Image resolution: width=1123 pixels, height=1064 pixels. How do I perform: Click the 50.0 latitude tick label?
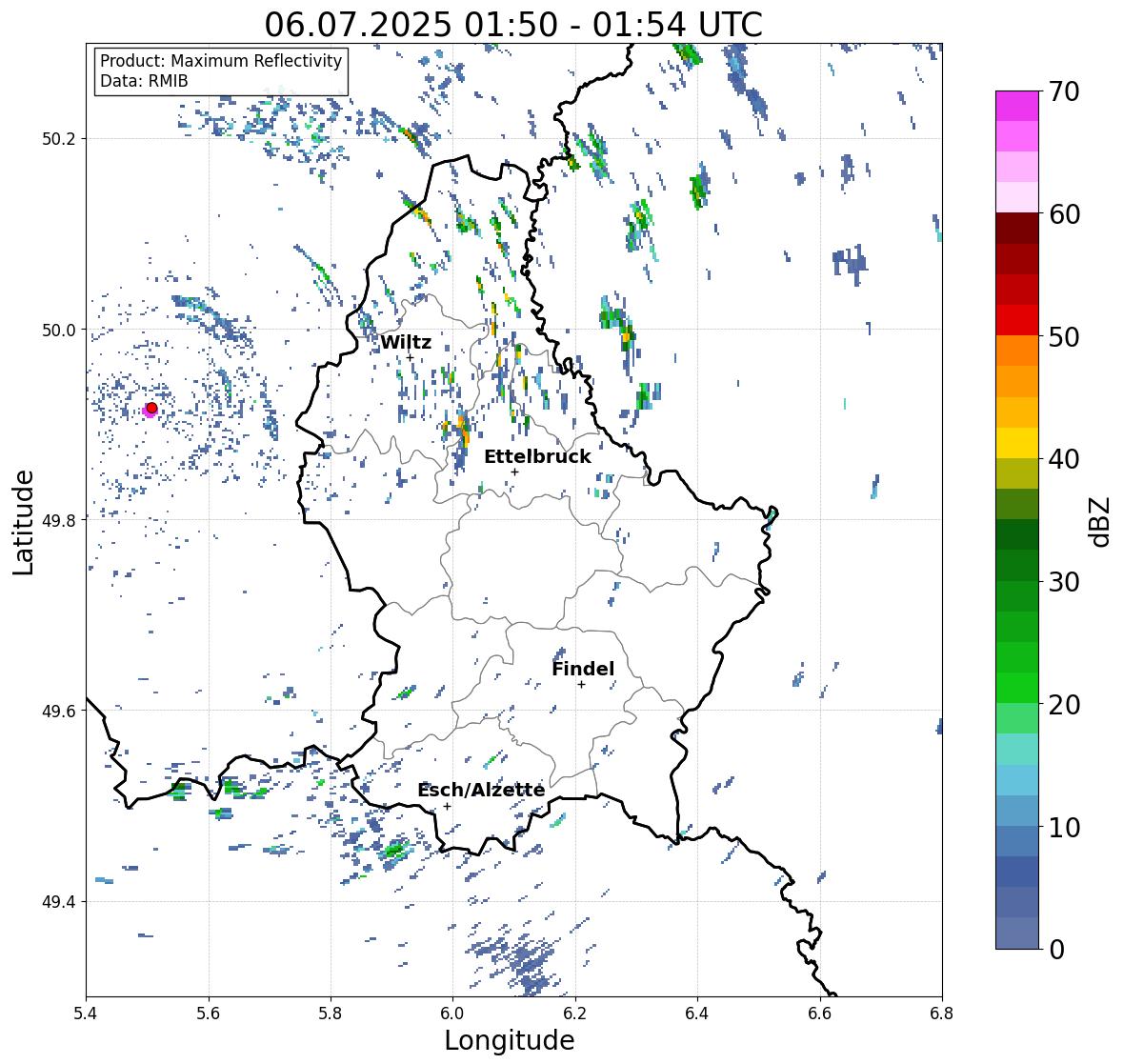coord(58,331)
